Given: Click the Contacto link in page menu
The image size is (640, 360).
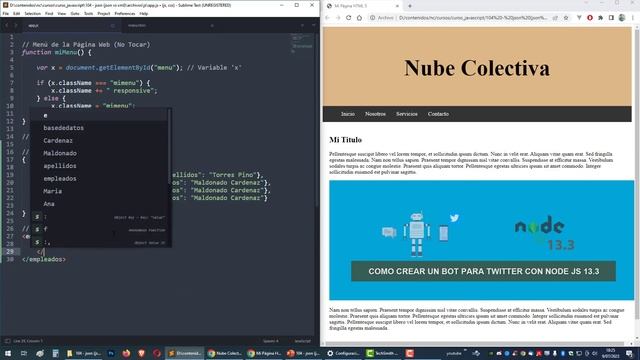Looking at the screenshot, I should [438, 114].
